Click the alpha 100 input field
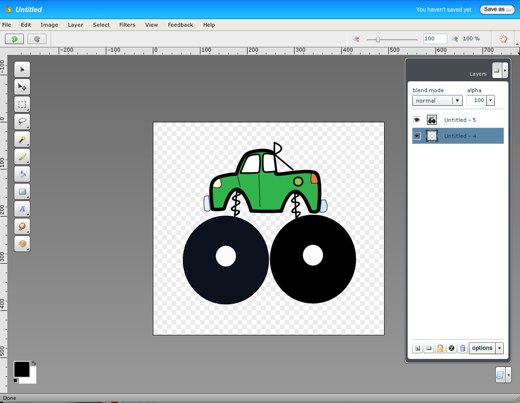The image size is (520, 403). (476, 100)
